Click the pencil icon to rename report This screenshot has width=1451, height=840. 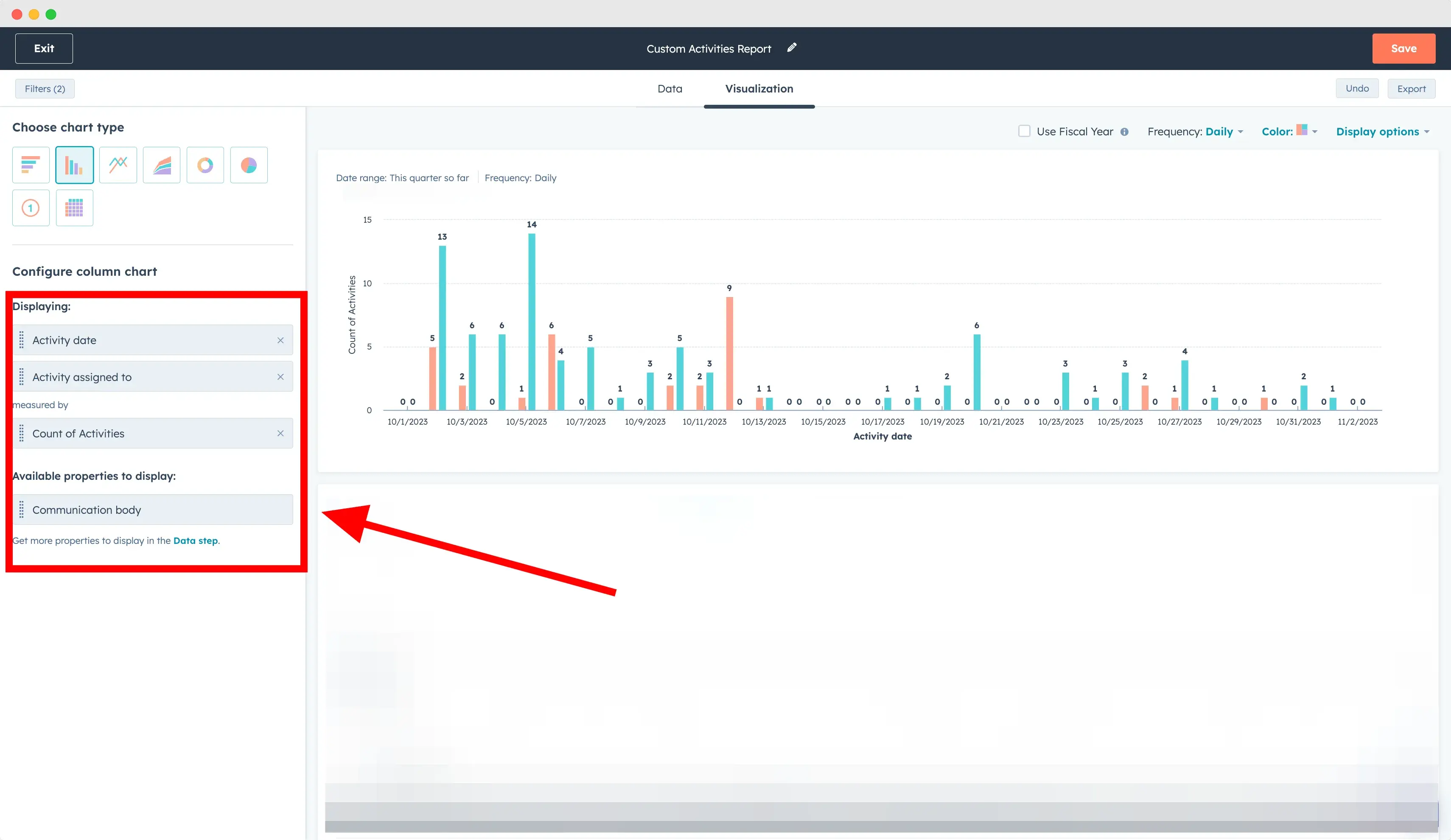tap(792, 48)
